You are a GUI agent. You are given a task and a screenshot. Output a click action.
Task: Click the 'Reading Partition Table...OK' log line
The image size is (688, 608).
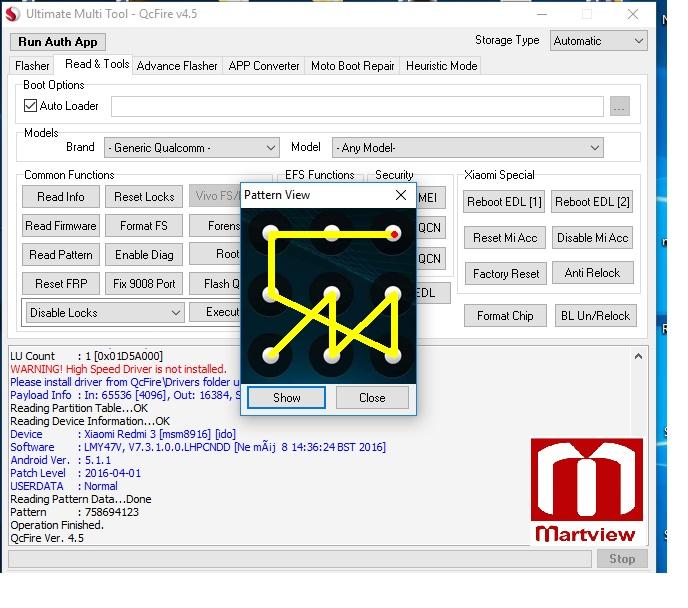click(x=79, y=408)
